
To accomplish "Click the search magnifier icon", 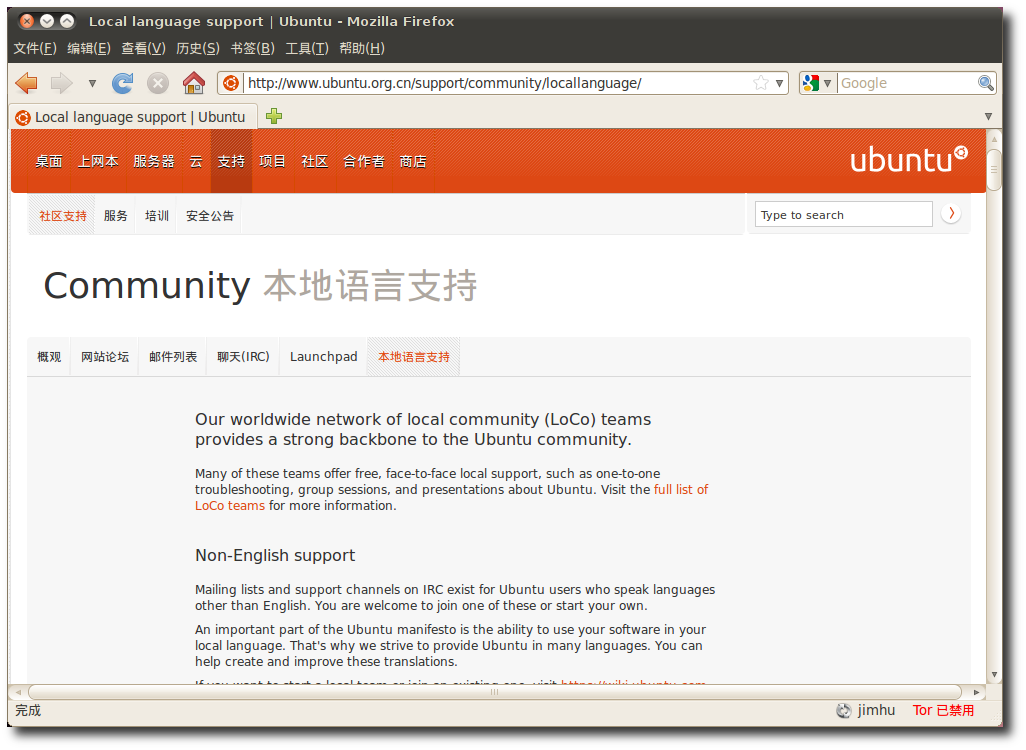I will pos(985,83).
